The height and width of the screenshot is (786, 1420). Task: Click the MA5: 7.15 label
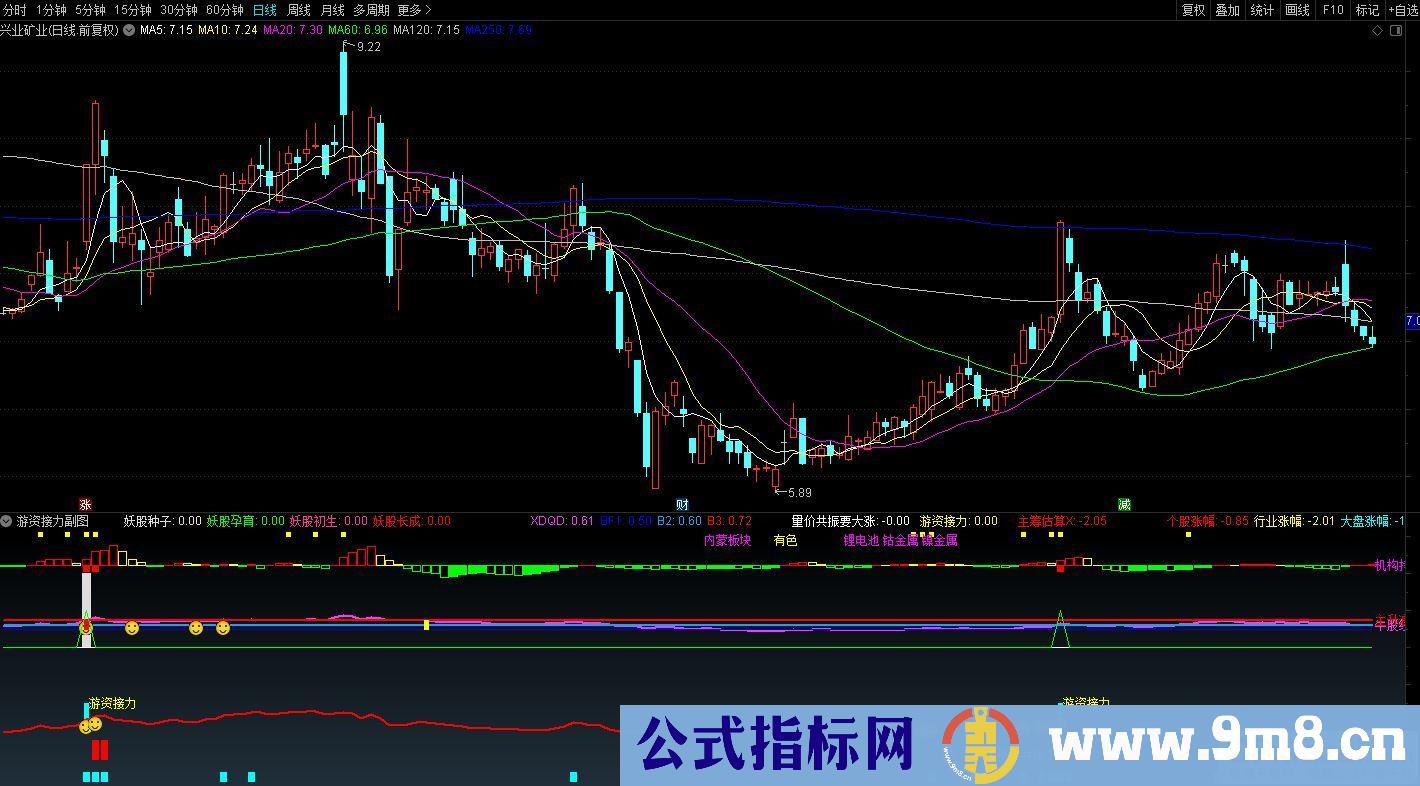[166, 30]
